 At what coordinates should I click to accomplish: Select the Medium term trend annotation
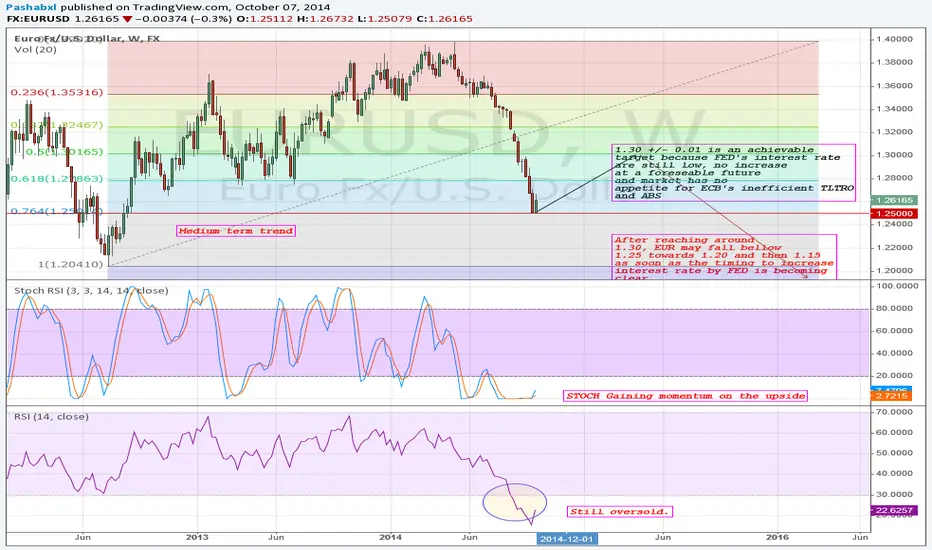pos(236,231)
